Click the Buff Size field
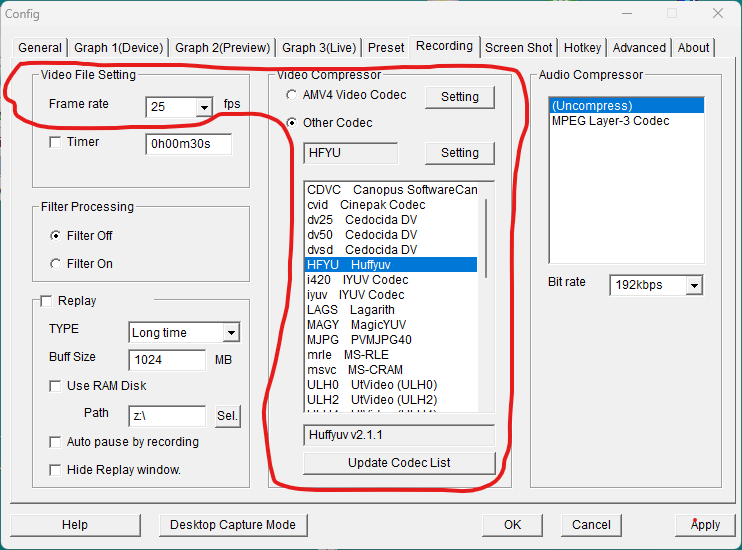 click(167, 360)
